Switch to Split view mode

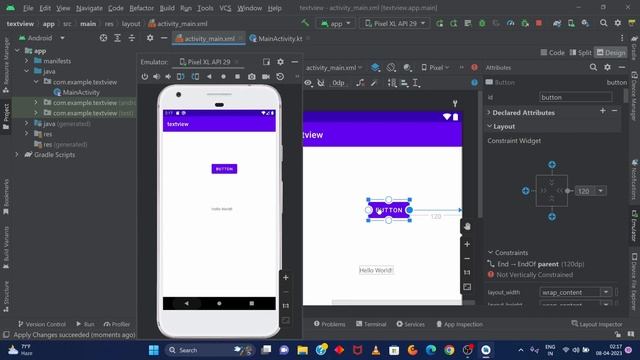tap(580, 52)
